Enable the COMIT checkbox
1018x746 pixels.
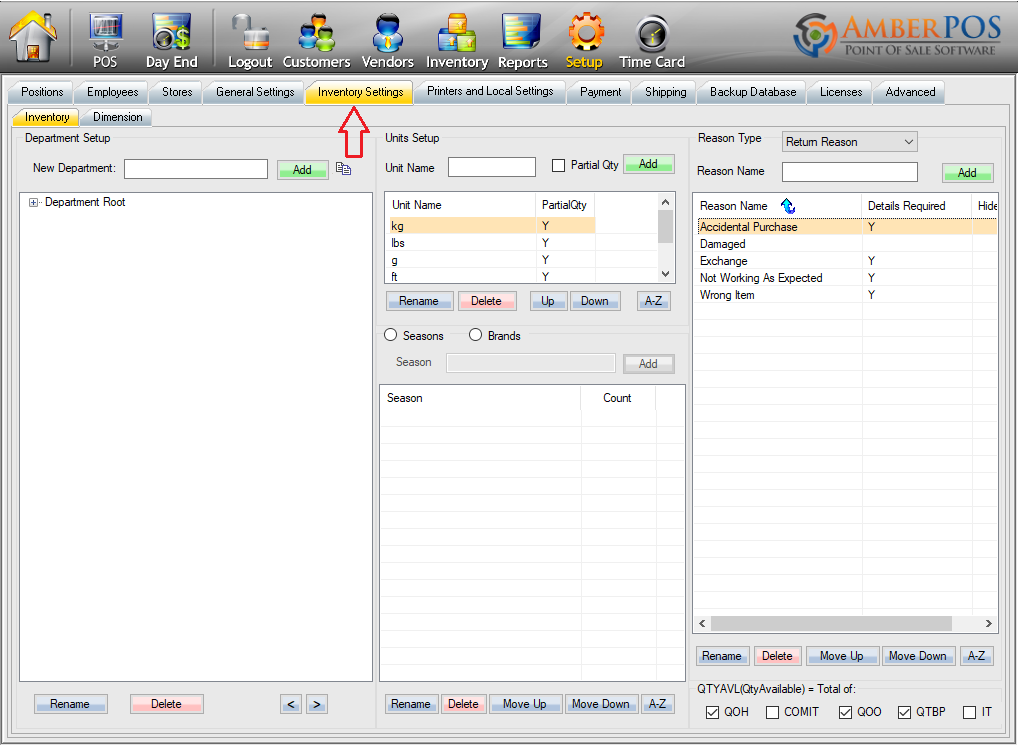[772, 712]
